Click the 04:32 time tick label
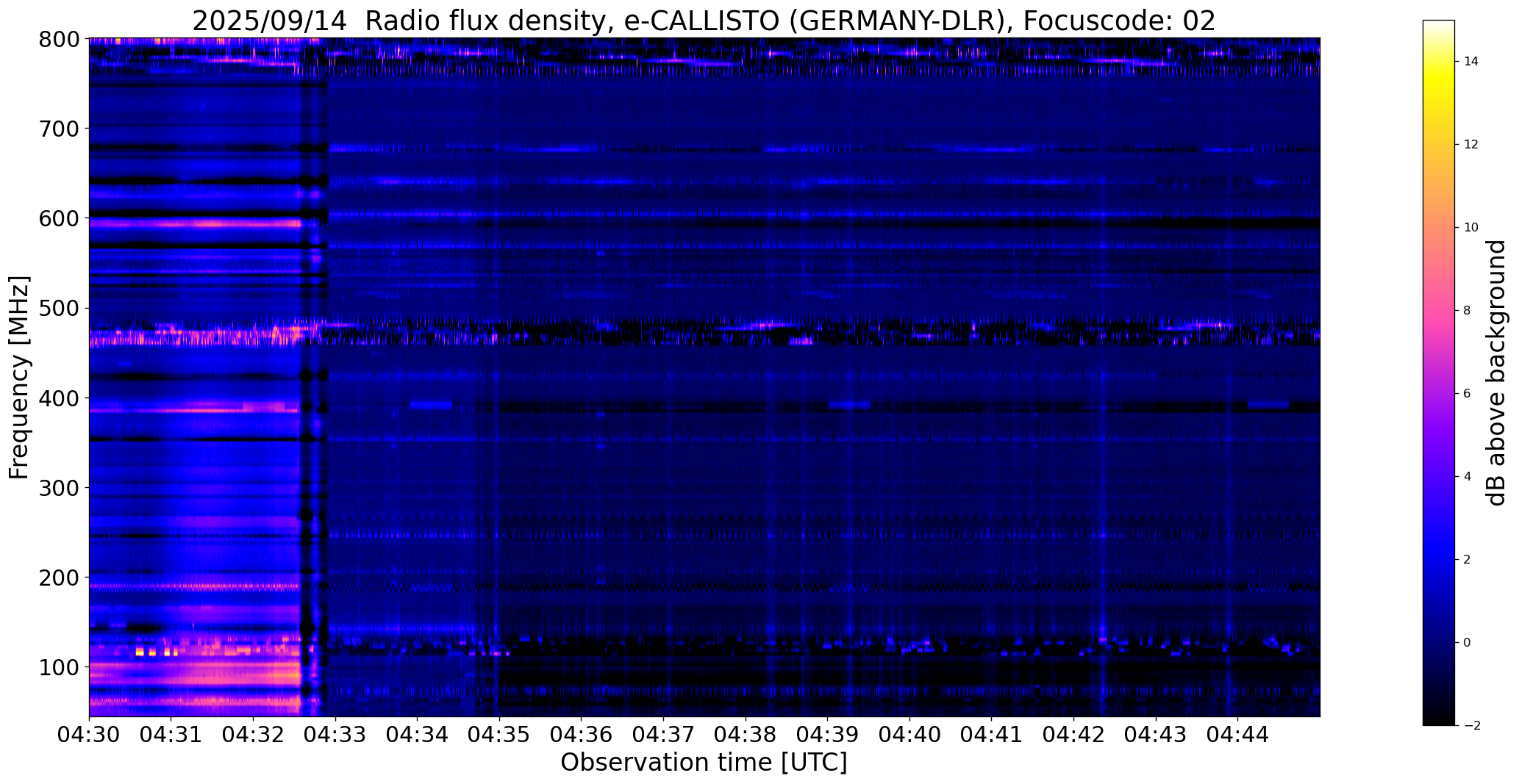The width and height of the screenshot is (1519, 784). coord(254,735)
